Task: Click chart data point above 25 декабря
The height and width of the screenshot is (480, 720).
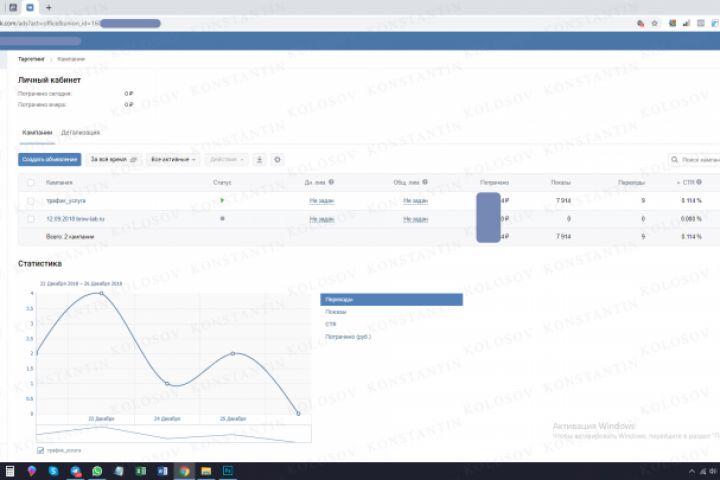Action: [233, 353]
